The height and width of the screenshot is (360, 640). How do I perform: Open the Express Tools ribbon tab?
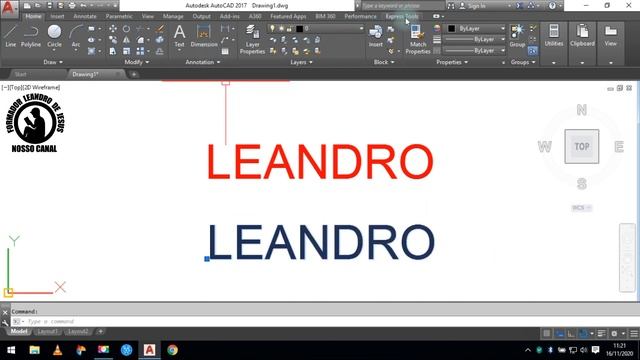point(402,16)
